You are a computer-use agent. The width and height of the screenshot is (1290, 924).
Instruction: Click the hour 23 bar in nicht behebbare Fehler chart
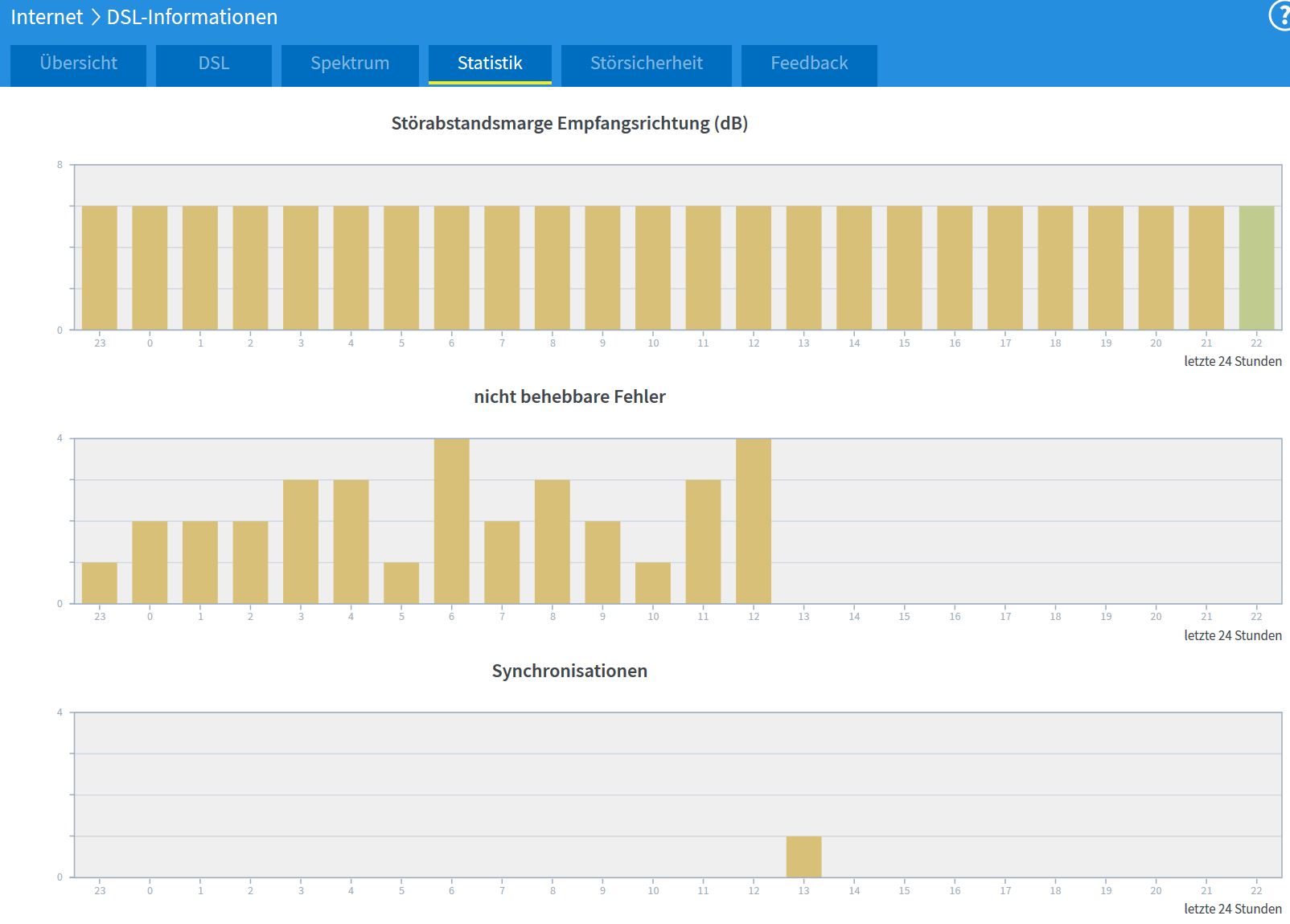[x=100, y=583]
